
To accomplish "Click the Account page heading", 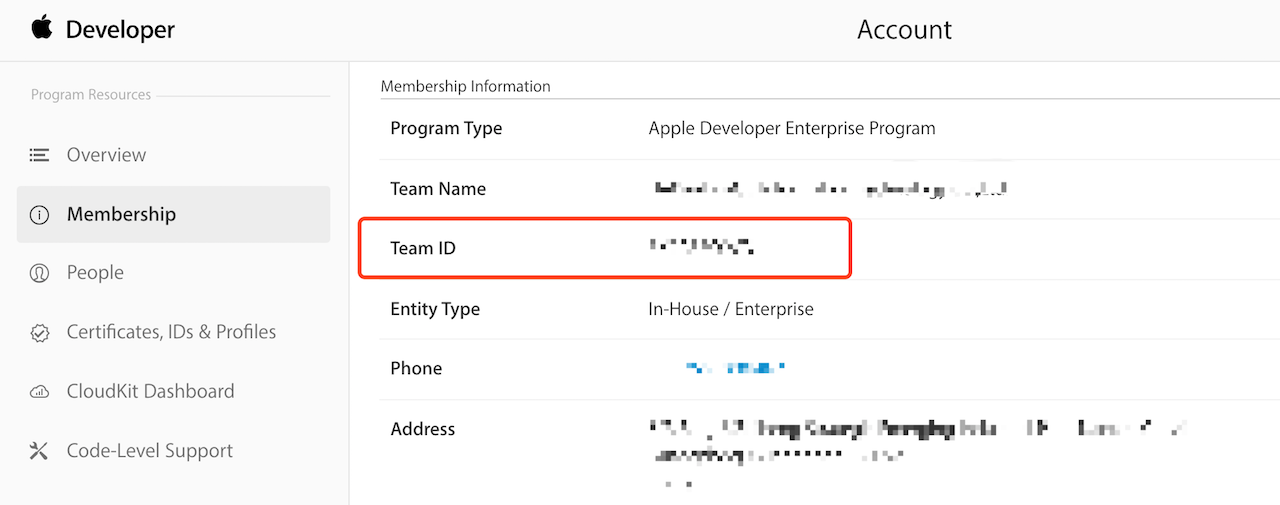I will coord(904,30).
